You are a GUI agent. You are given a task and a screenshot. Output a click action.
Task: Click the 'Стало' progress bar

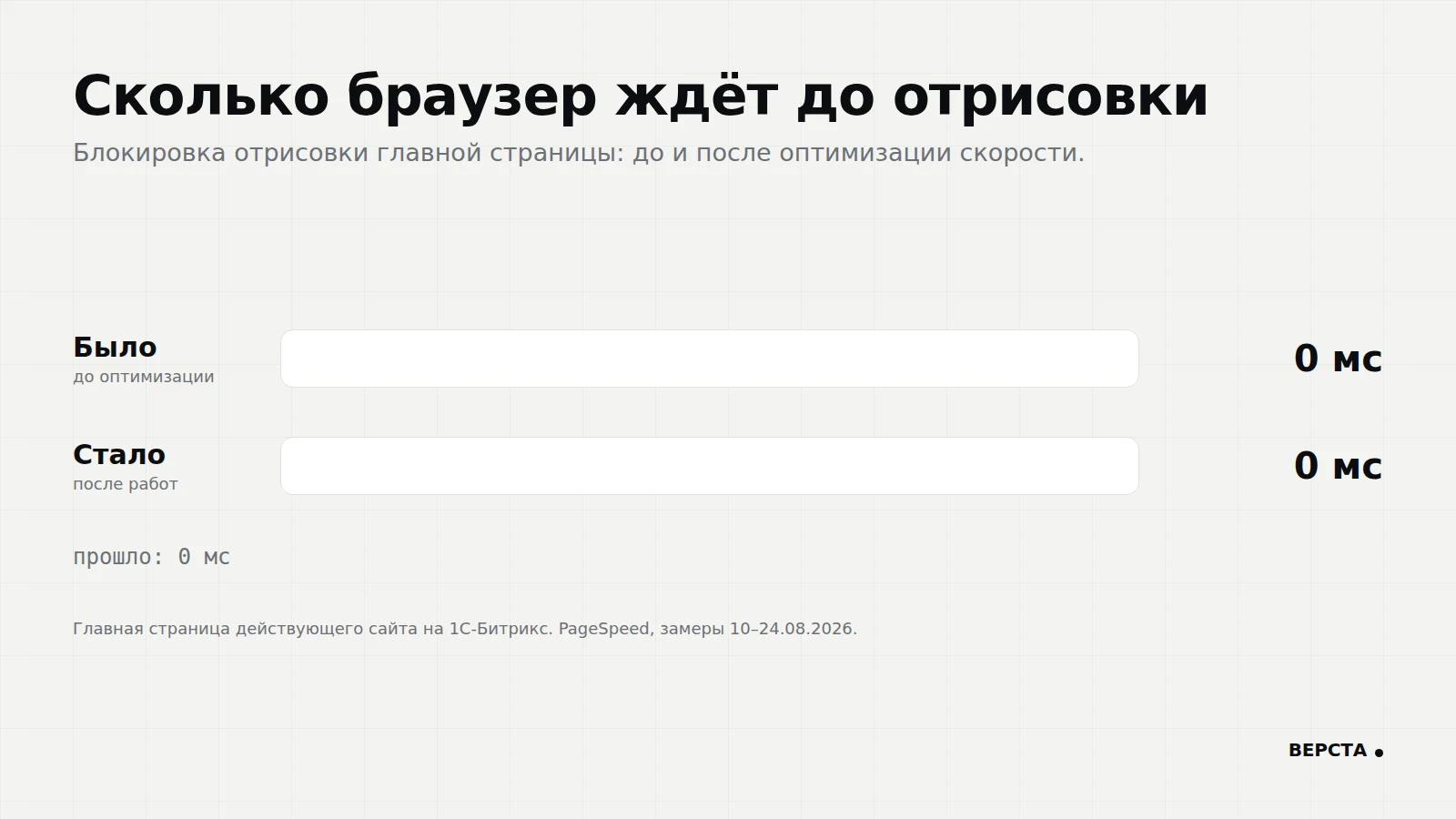(710, 466)
